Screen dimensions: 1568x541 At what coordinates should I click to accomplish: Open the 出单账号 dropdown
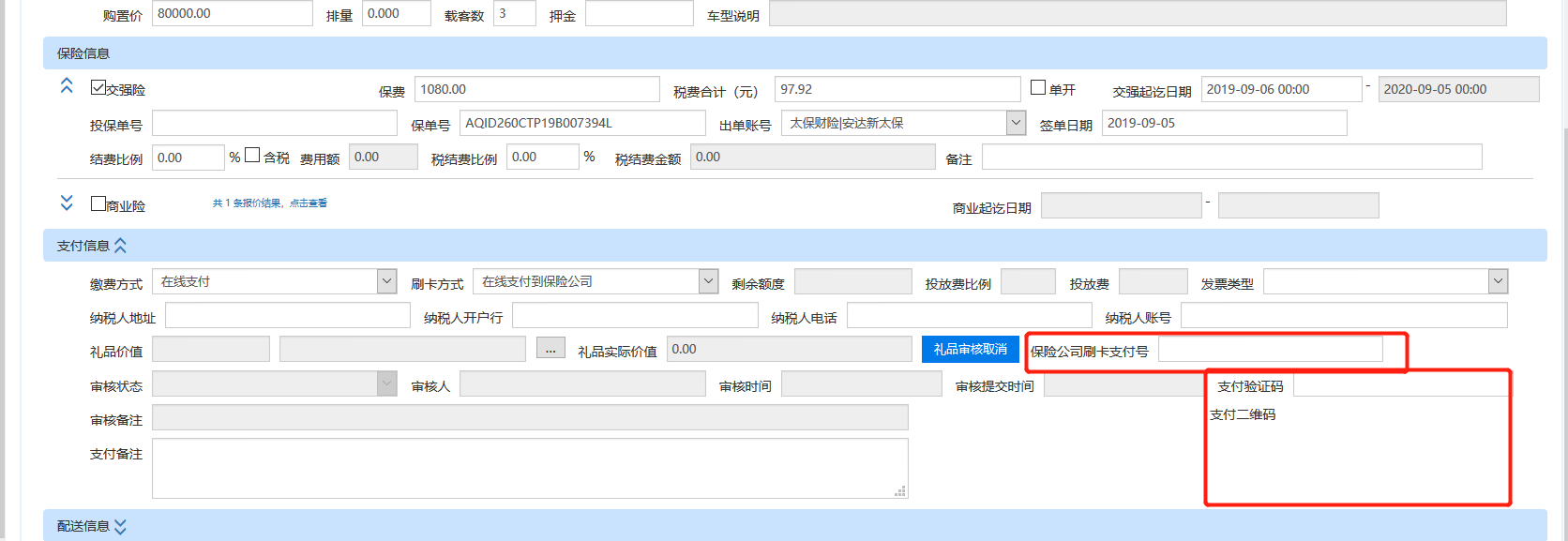[x=1016, y=123]
